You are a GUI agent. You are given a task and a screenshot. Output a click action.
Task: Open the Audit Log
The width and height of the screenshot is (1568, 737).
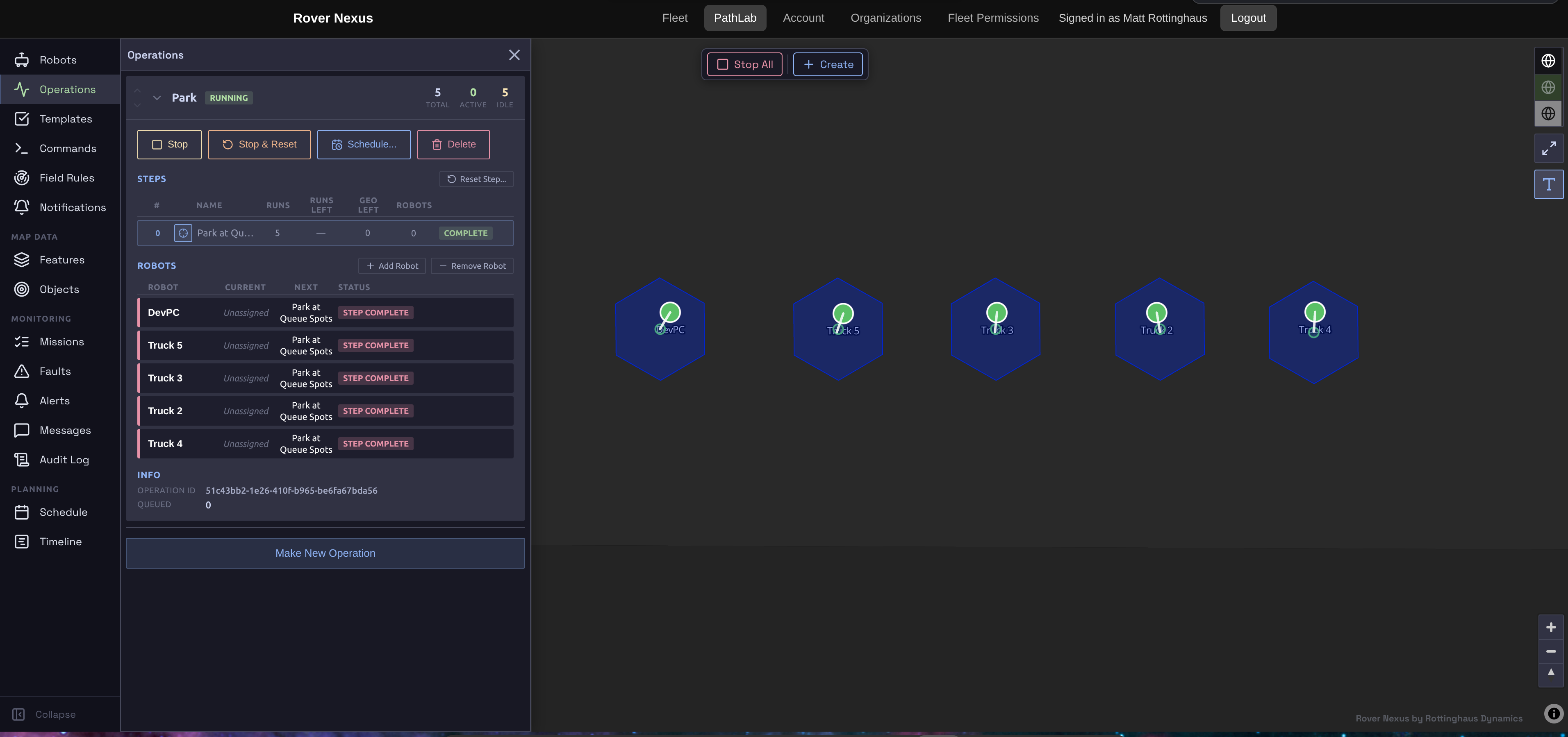coord(60,460)
